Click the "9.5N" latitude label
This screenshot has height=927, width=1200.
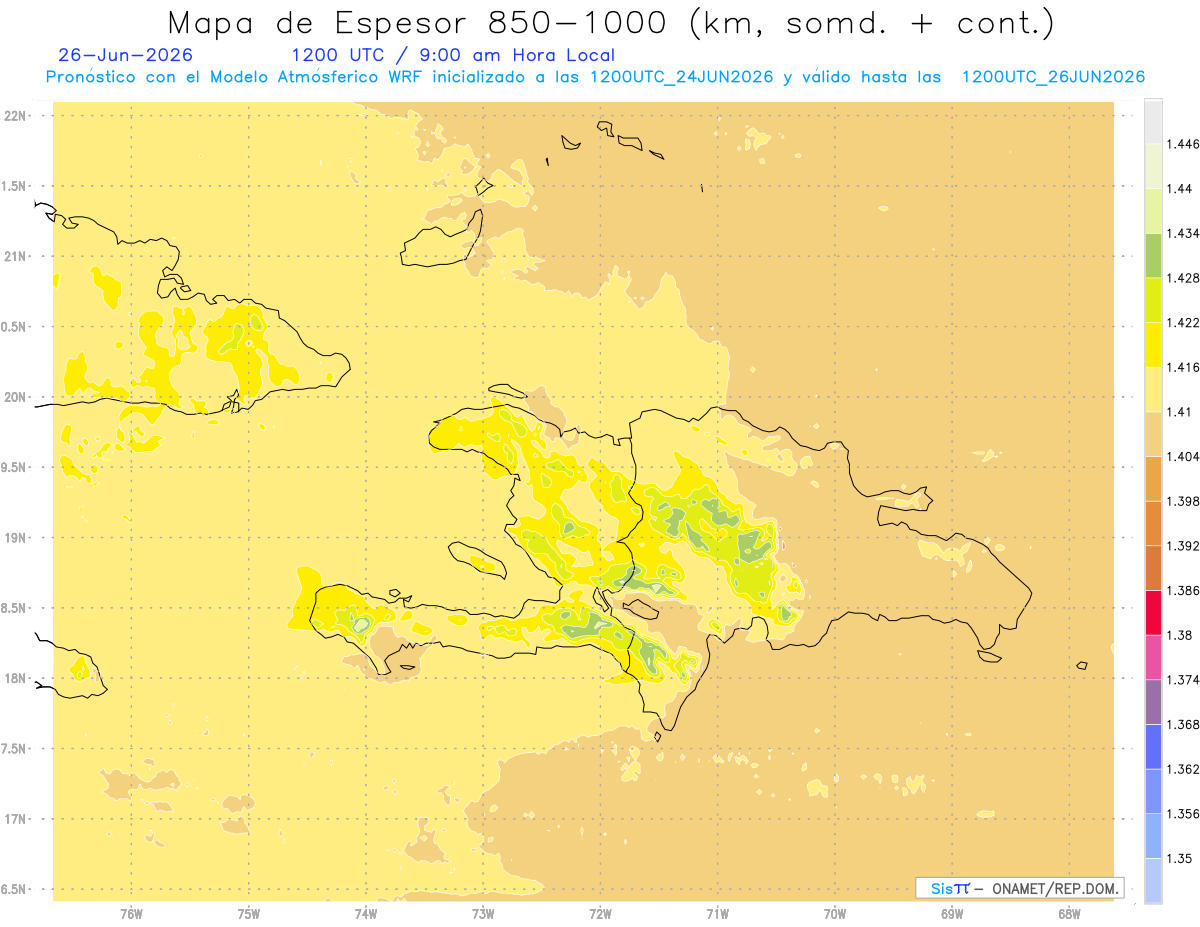point(15,467)
